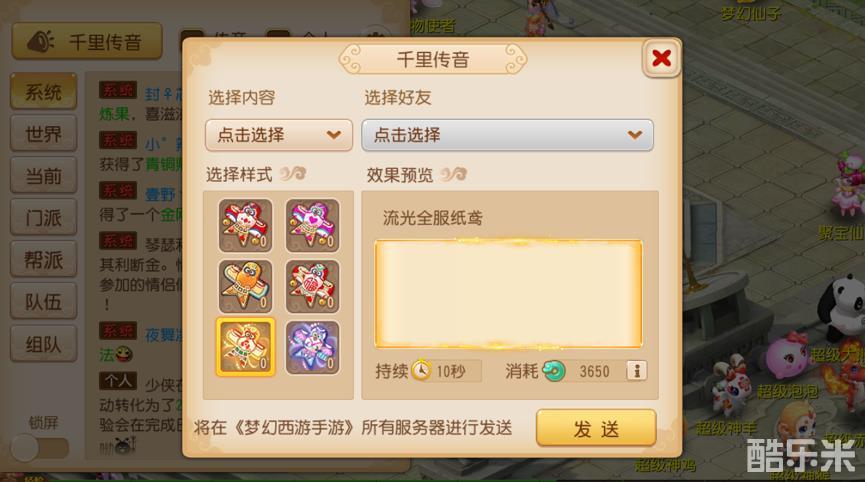Open the 组队 tab
The width and height of the screenshot is (865, 482).
point(44,344)
